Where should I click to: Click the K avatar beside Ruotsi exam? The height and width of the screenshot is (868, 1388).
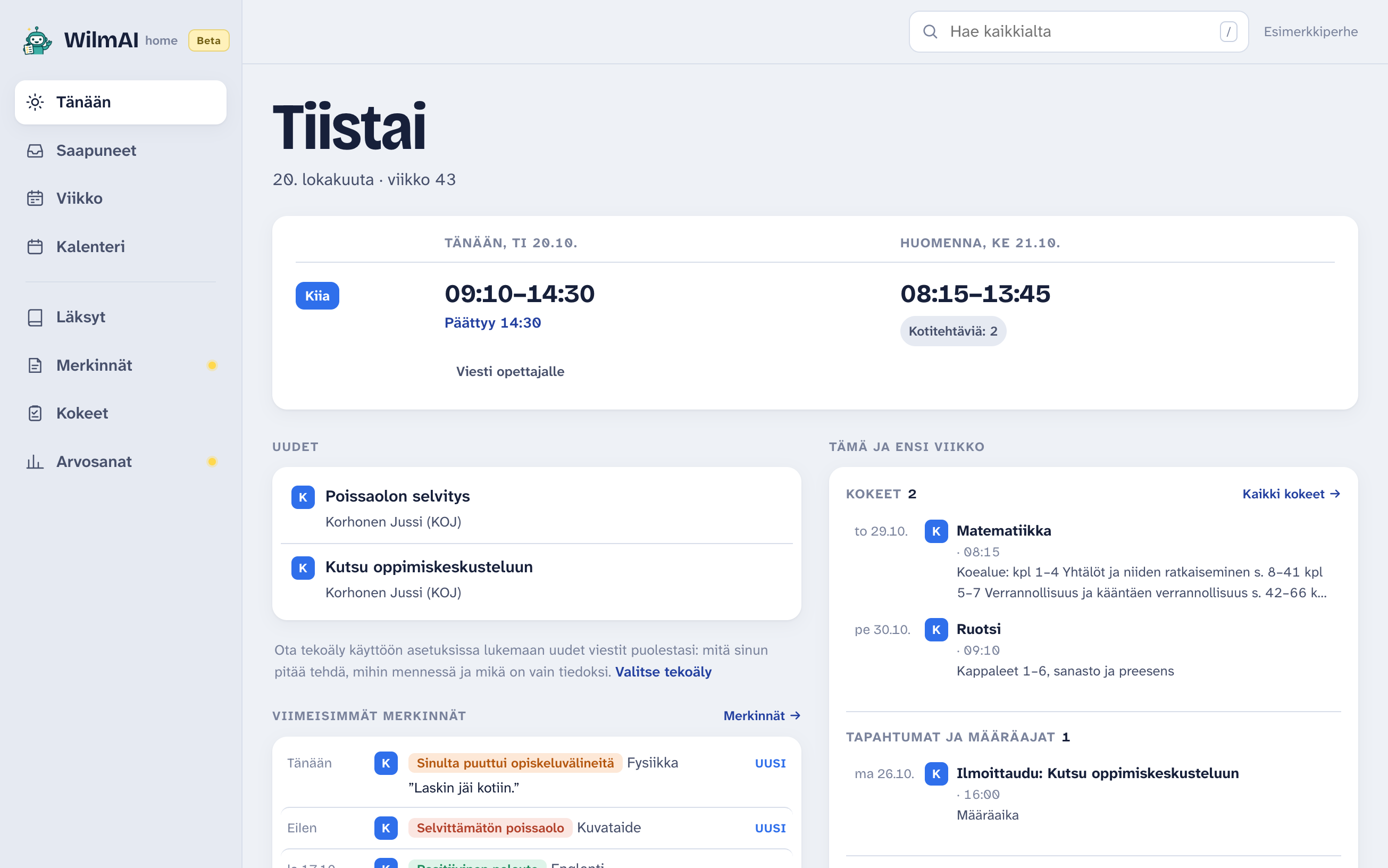click(935, 630)
